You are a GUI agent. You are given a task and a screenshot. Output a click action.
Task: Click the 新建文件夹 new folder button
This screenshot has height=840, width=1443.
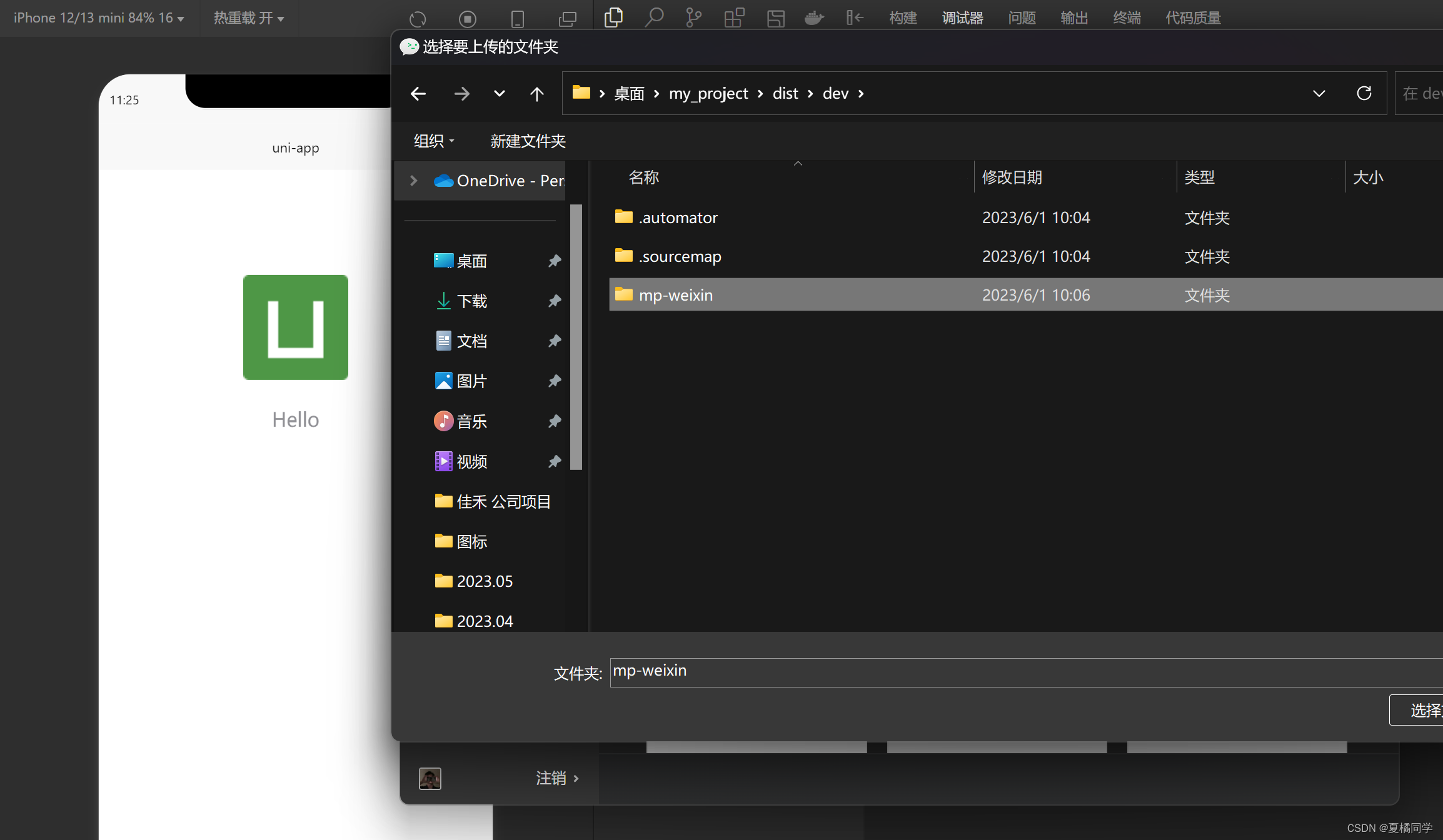528,141
